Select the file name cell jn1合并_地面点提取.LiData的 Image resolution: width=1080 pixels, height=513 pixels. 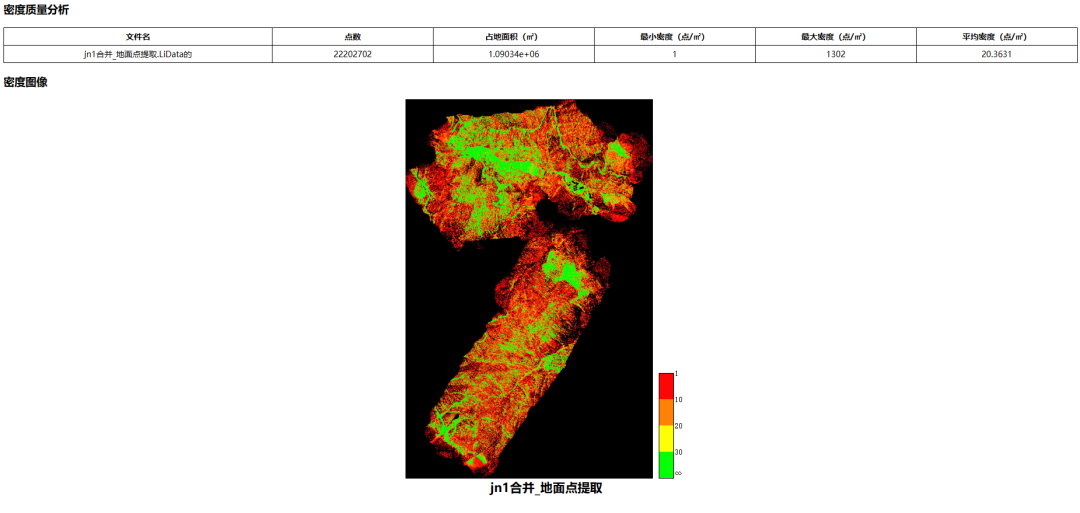pyautogui.click(x=138, y=54)
